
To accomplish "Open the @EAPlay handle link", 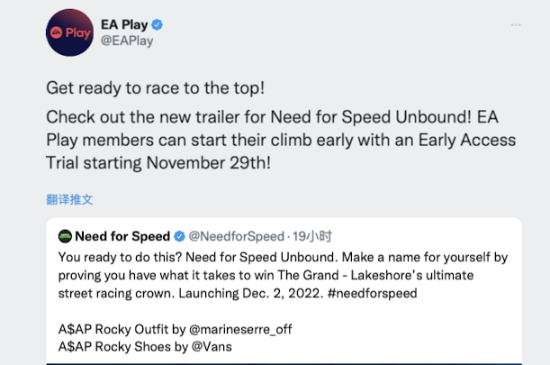I will tap(127, 41).
